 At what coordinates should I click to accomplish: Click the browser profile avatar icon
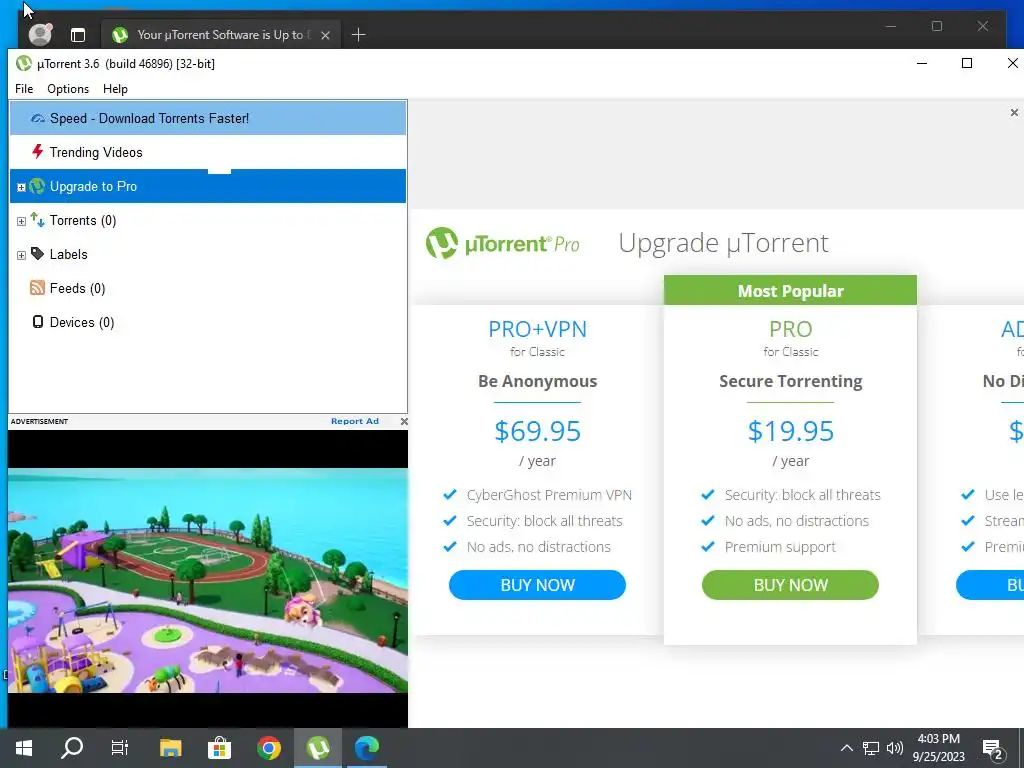pos(40,34)
